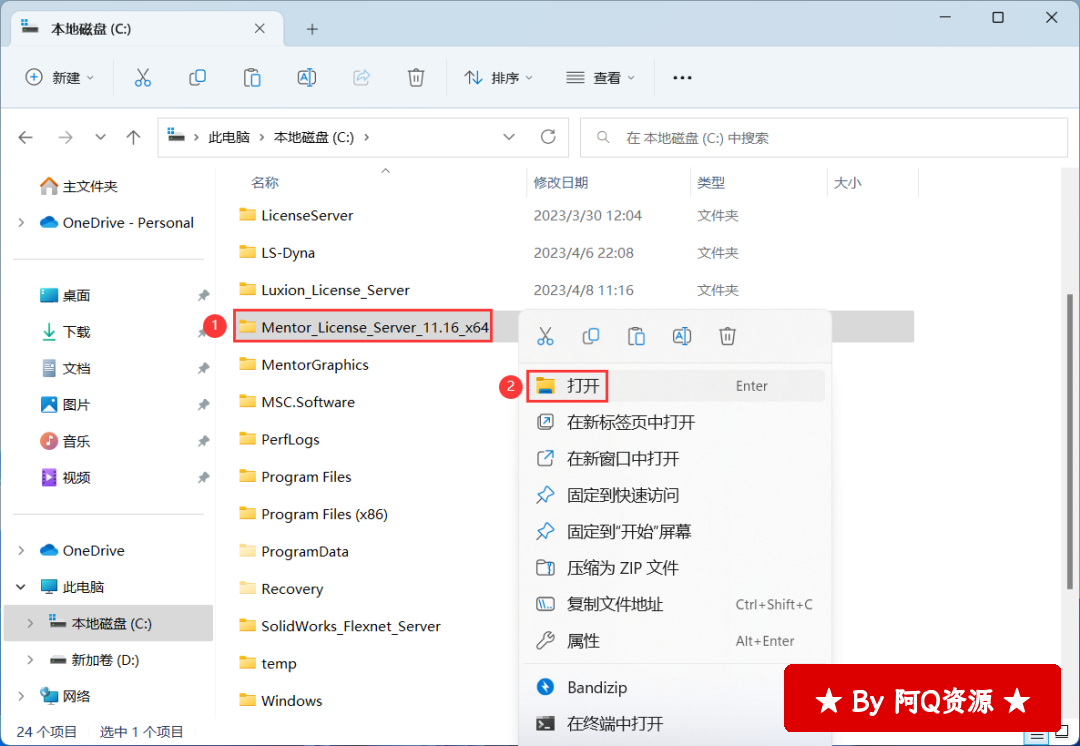
Task: Open the 查看 view dropdown
Action: pos(600,78)
